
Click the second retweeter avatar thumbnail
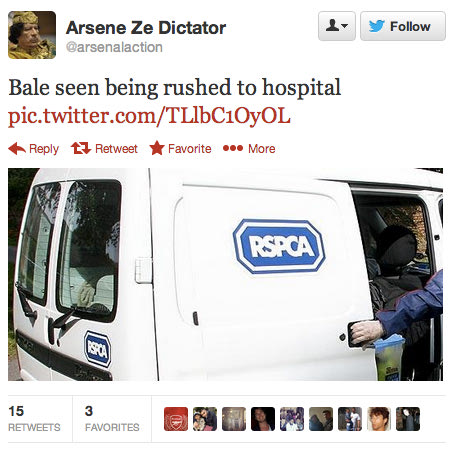coord(205,419)
